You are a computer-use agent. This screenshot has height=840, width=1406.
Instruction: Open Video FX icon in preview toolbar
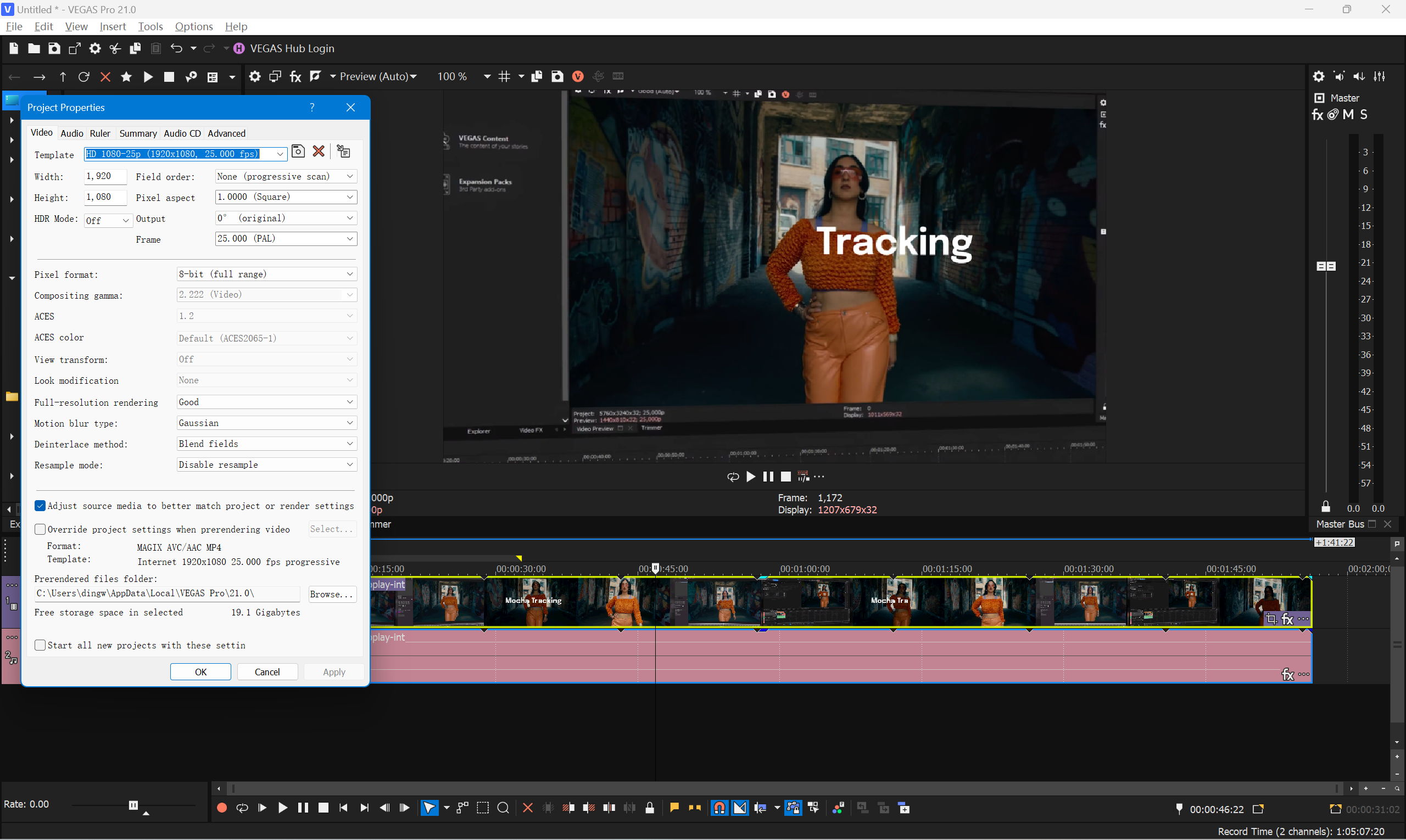pyautogui.click(x=295, y=76)
